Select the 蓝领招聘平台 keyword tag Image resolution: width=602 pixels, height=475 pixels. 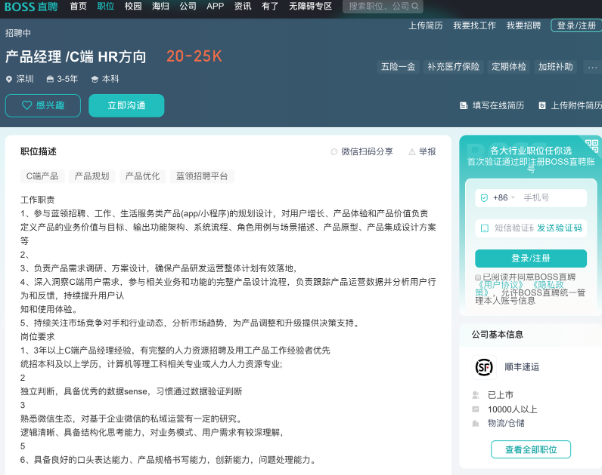pyautogui.click(x=202, y=176)
